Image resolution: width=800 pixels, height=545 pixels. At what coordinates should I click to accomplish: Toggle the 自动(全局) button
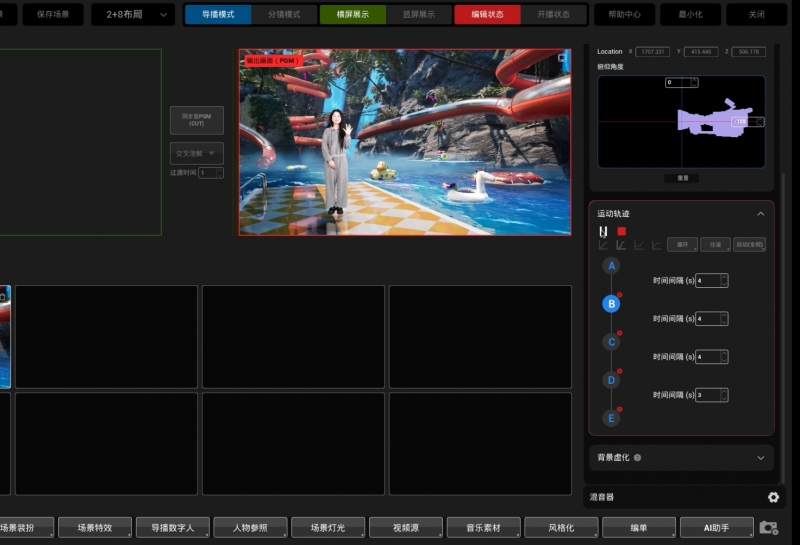(750, 245)
